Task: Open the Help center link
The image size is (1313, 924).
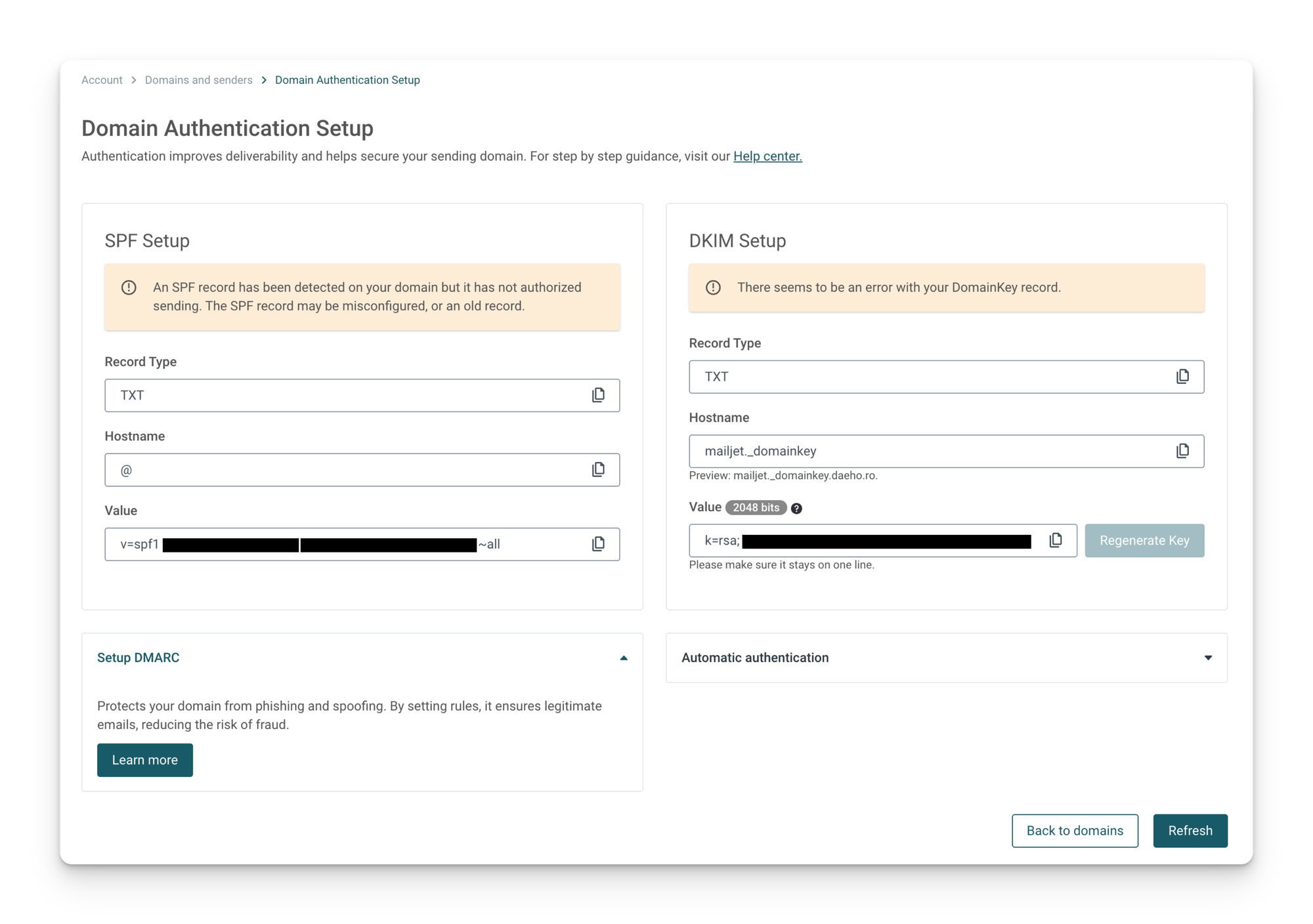Action: [767, 156]
